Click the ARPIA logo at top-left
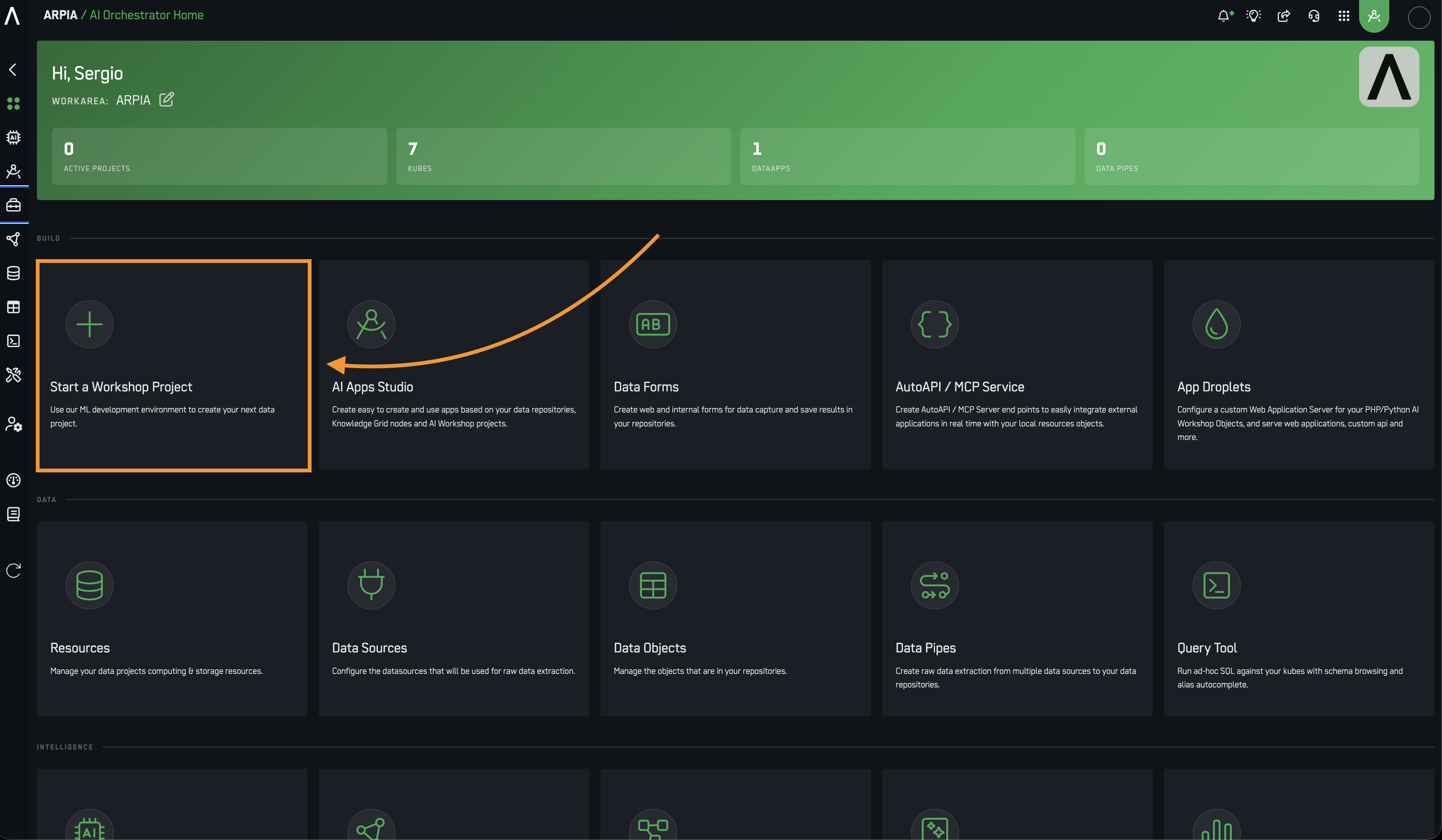1442x840 pixels. coord(12,15)
